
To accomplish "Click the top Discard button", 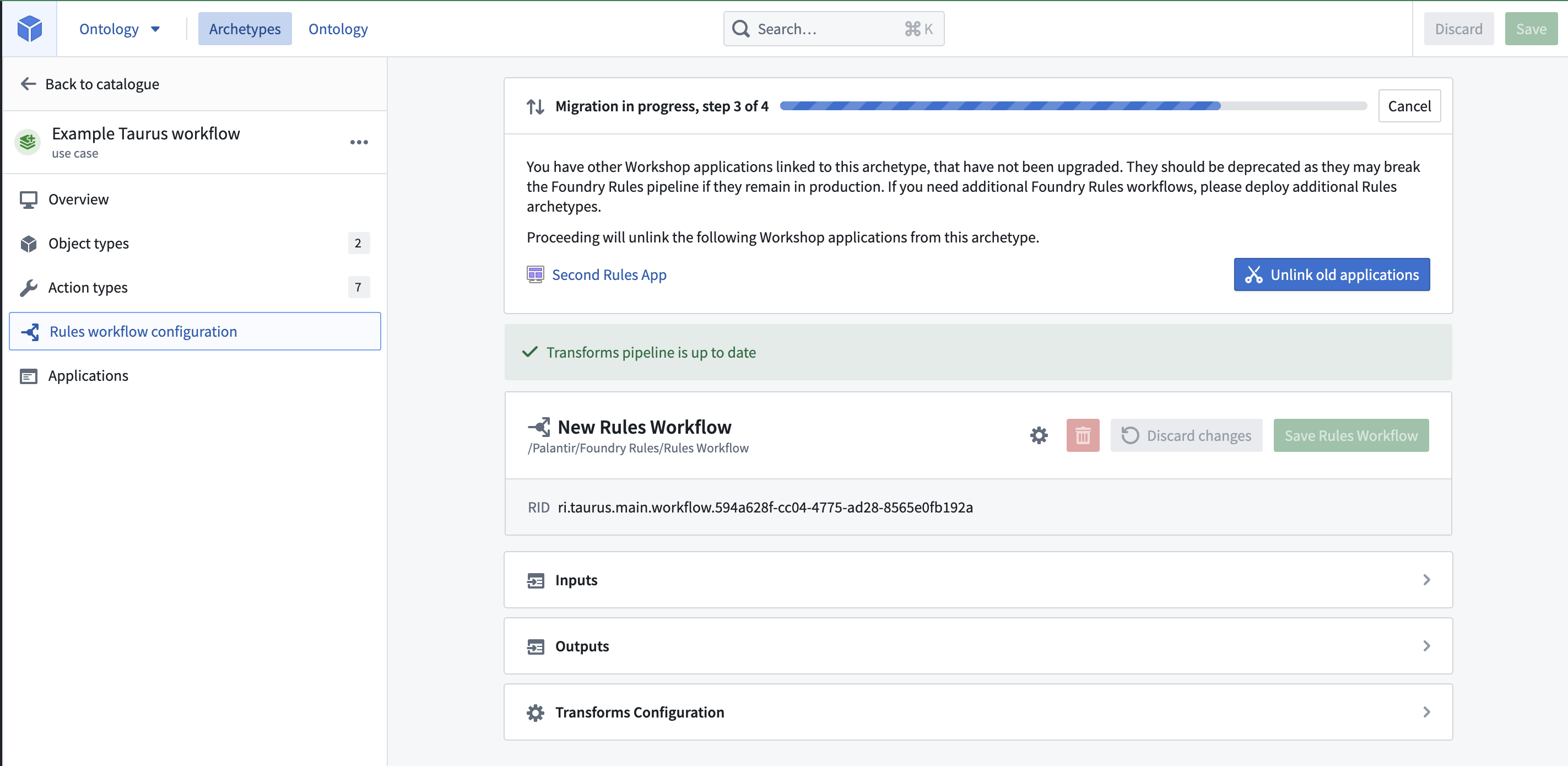I will pyautogui.click(x=1458, y=29).
